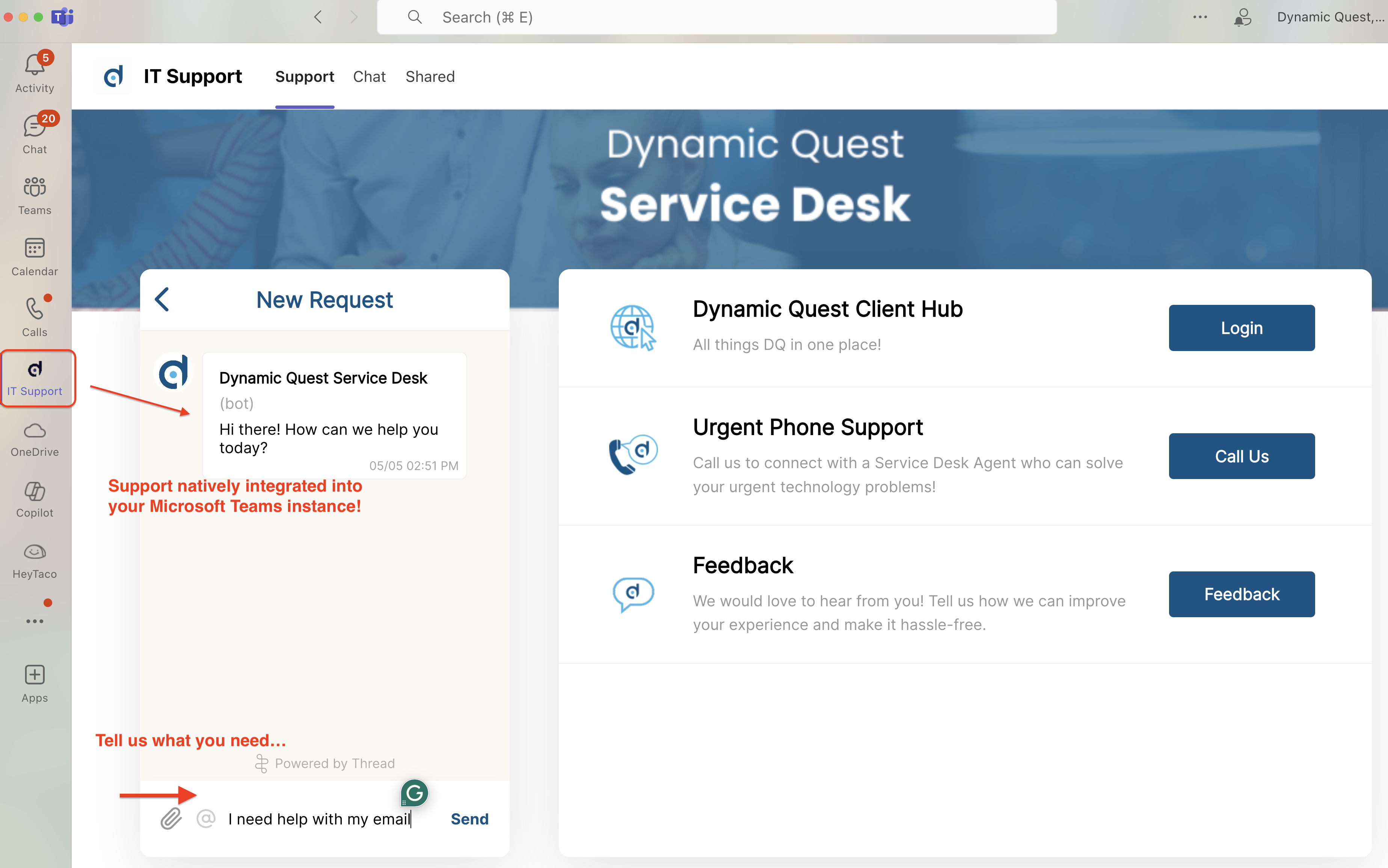Open the account profile icon

coord(1243,17)
